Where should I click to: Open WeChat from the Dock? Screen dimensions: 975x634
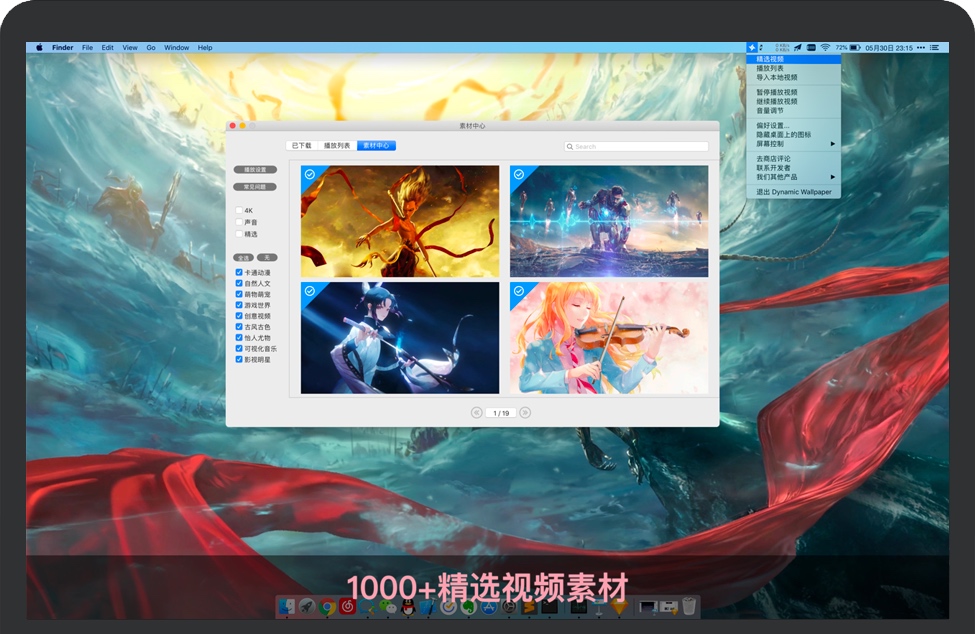388,606
